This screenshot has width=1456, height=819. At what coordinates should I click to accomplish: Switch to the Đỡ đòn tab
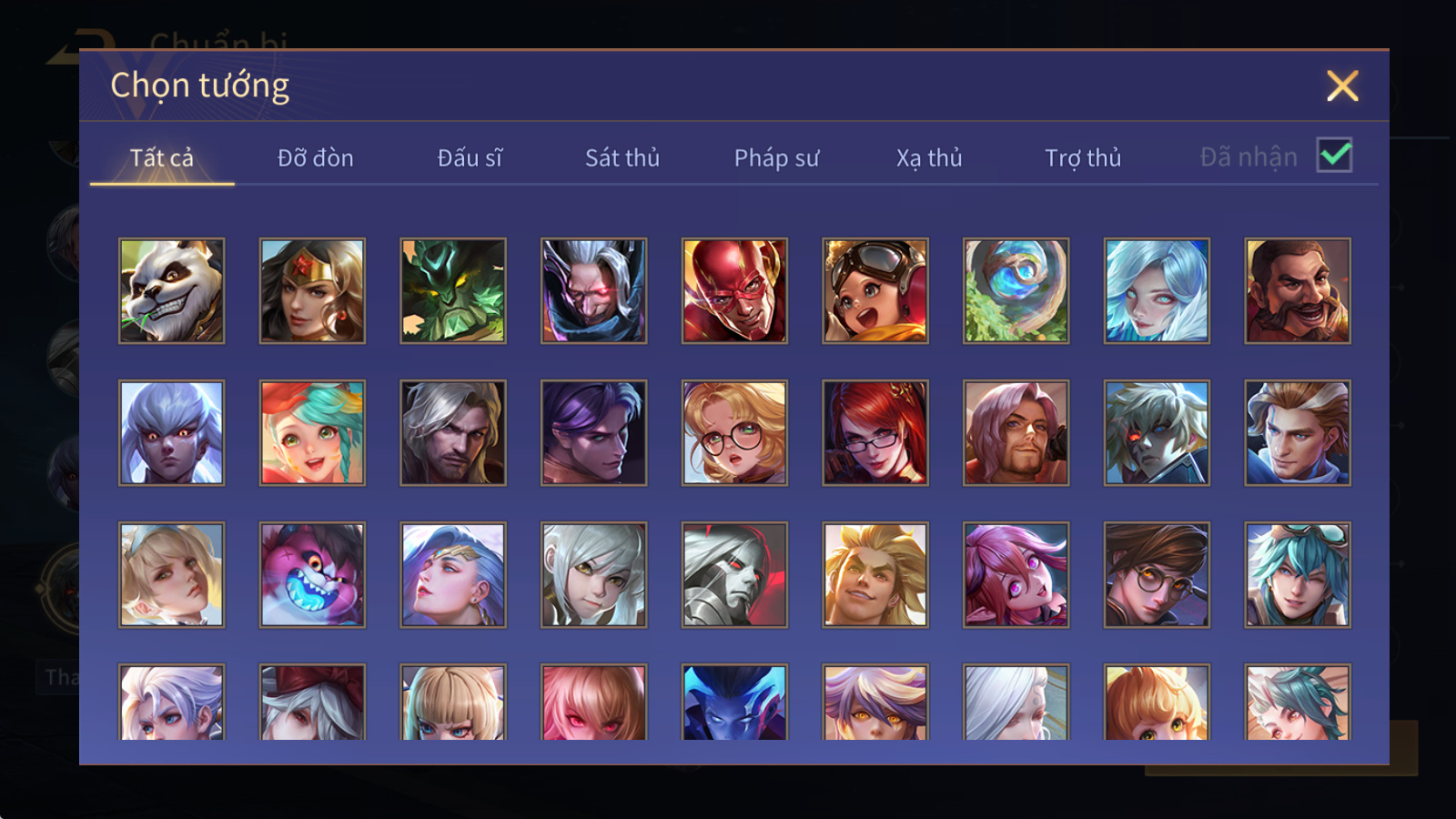pyautogui.click(x=316, y=158)
